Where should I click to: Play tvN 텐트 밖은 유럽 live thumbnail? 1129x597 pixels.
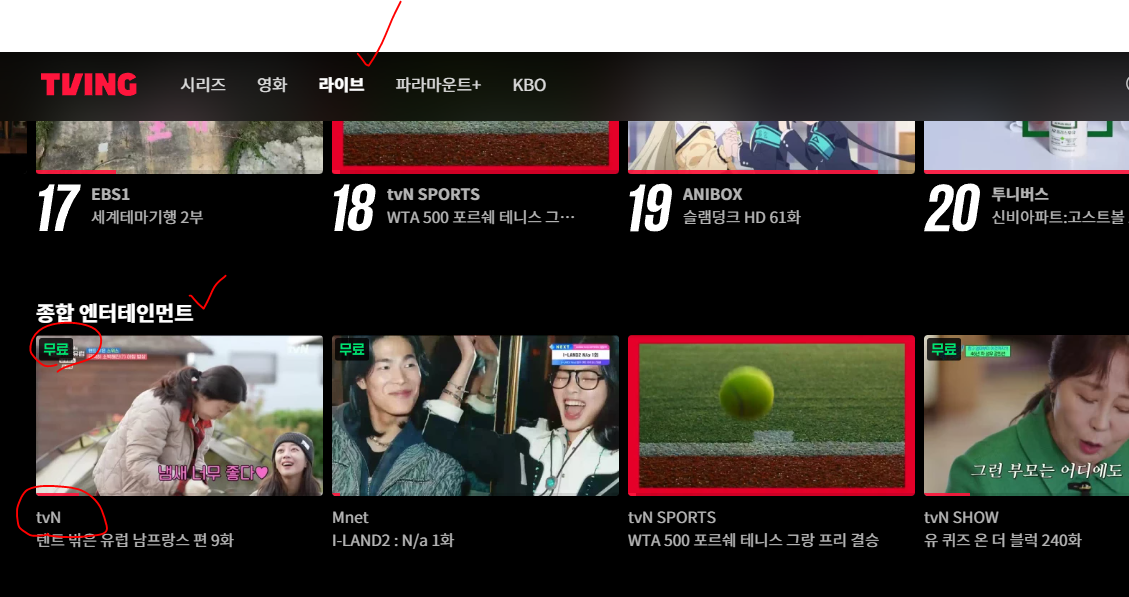pyautogui.click(x=179, y=416)
